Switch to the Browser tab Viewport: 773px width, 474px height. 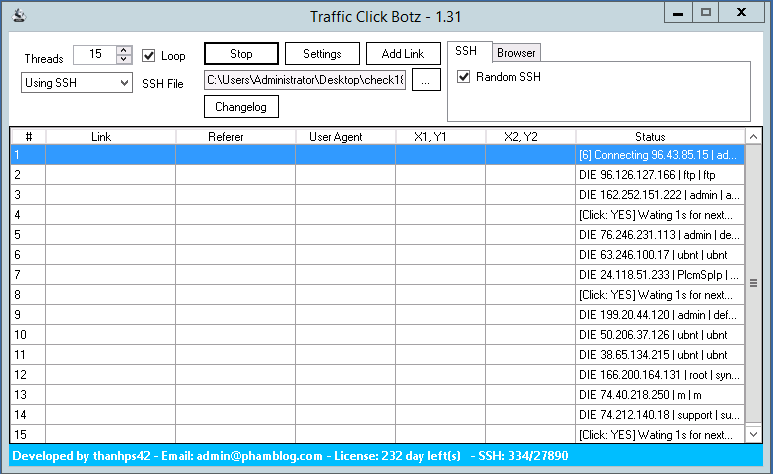coord(516,52)
